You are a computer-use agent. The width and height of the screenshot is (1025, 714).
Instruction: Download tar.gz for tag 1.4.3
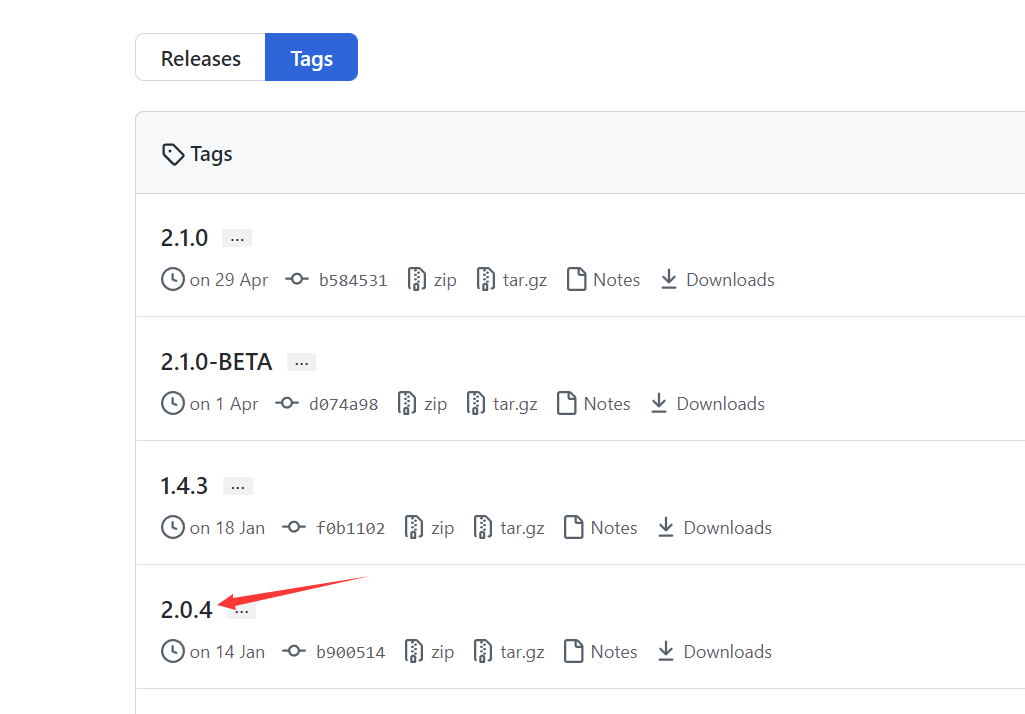522,529
